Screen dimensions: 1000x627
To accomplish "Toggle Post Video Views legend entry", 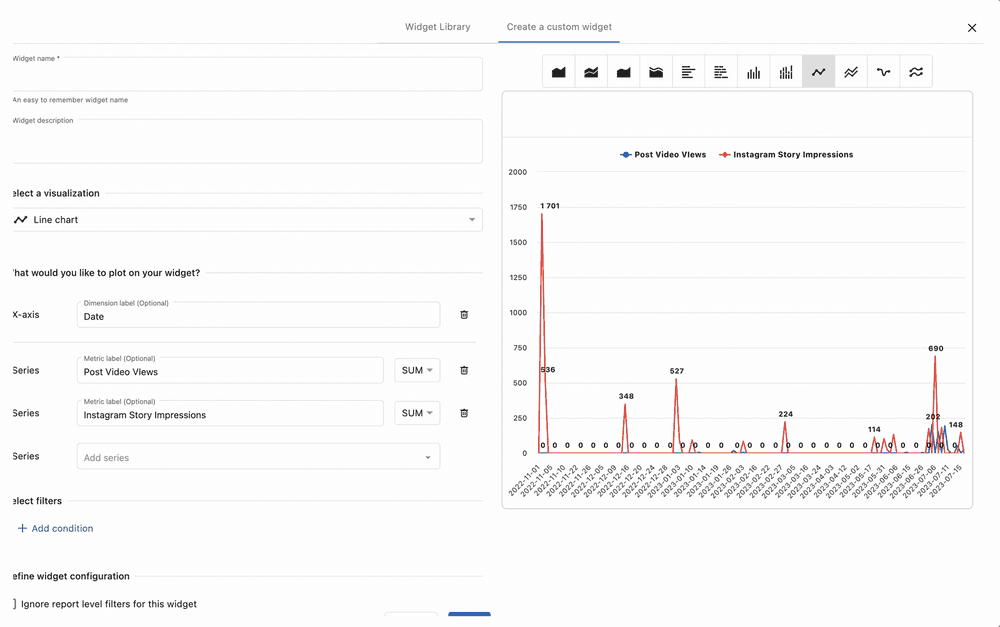I will 663,155.
